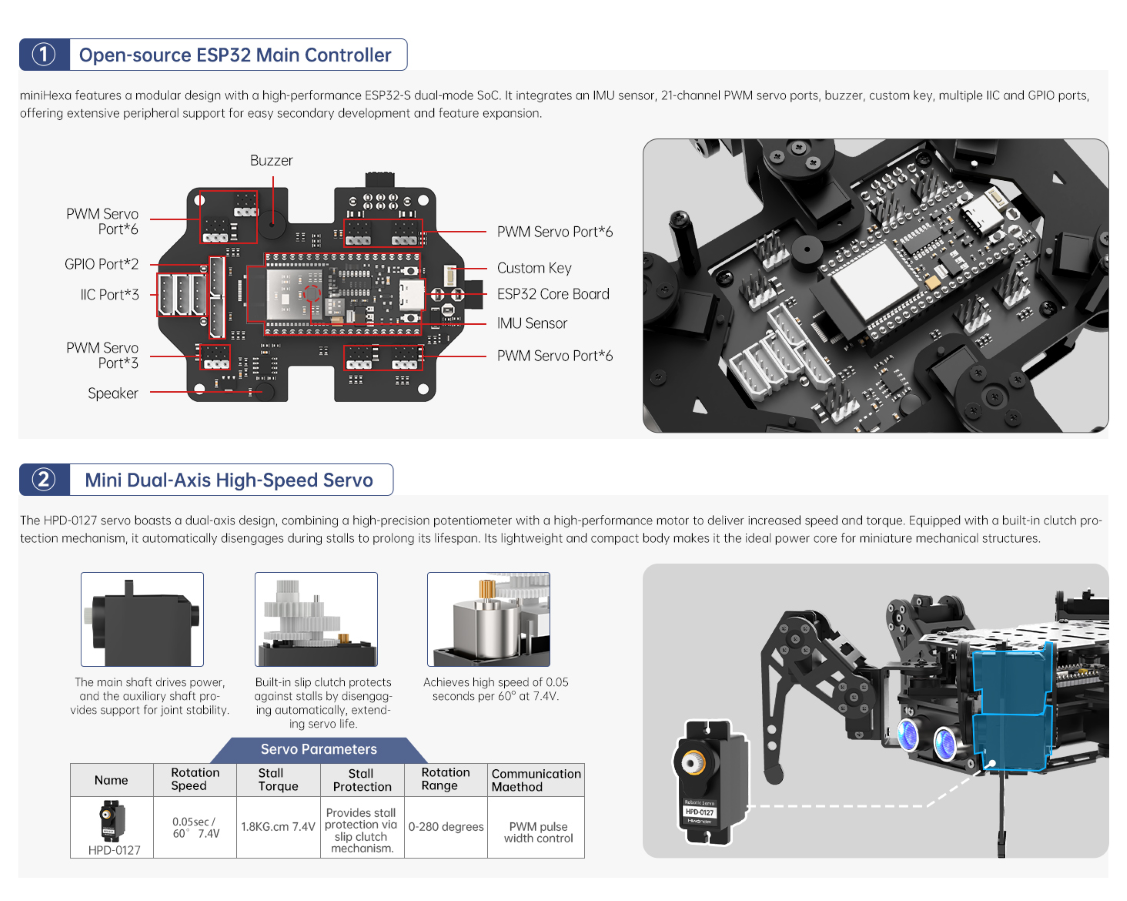Select the Servo Parameters table header tab
The height and width of the screenshot is (901, 1127).
tap(319, 749)
